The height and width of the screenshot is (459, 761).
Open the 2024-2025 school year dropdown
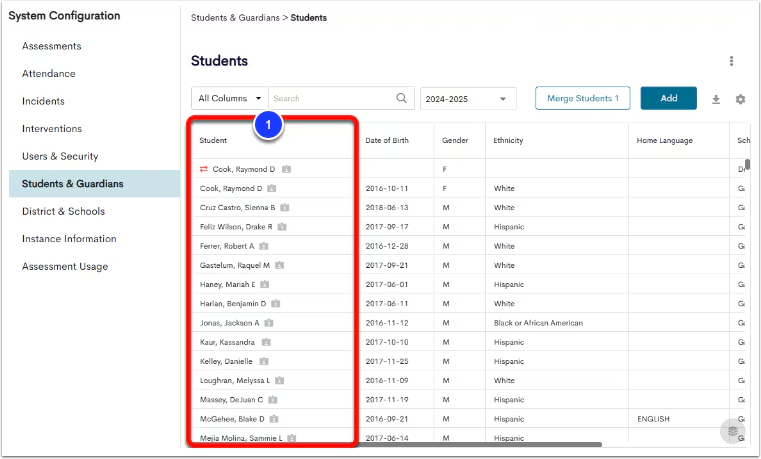(468, 98)
